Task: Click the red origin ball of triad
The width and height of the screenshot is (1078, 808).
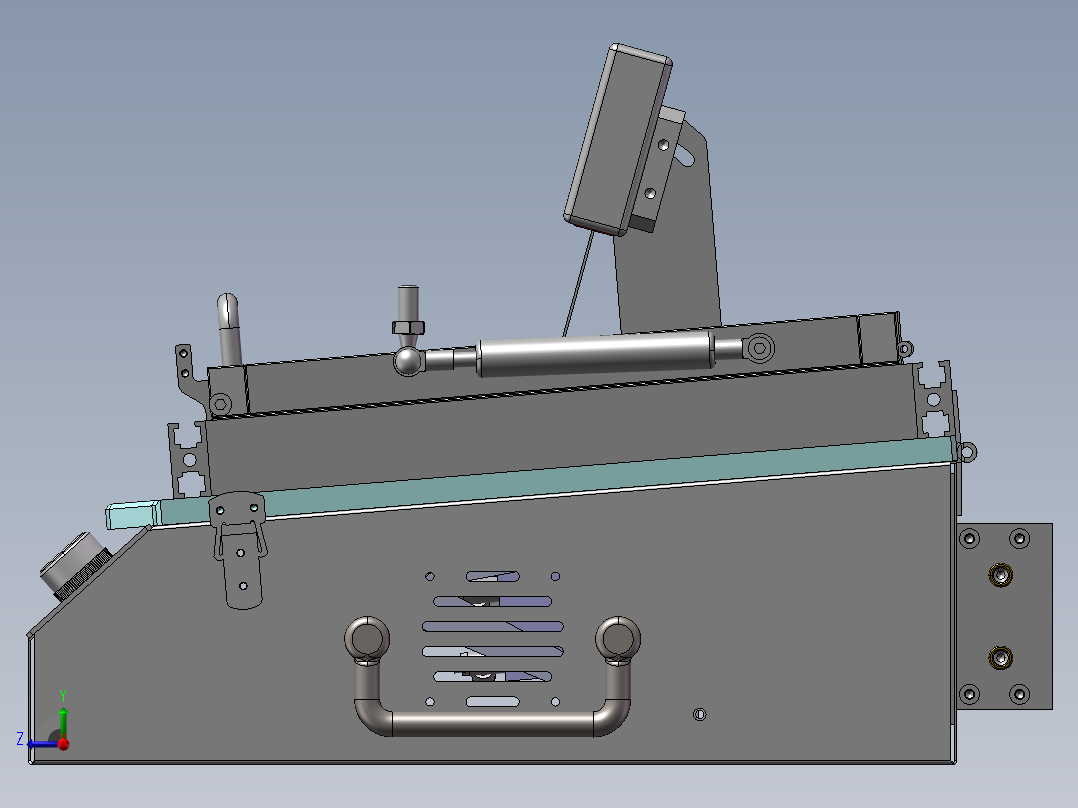Action: click(63, 744)
